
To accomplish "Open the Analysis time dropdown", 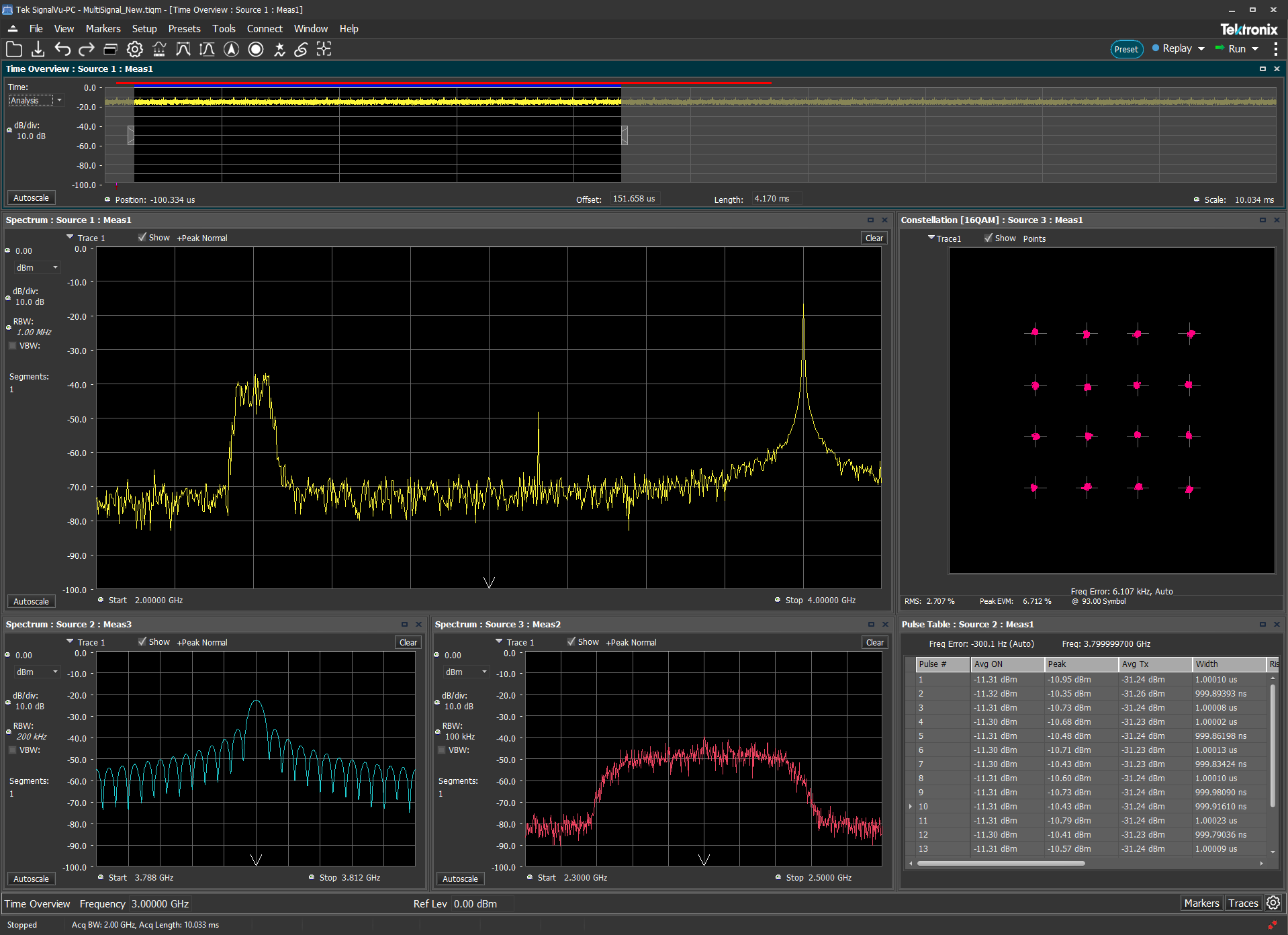I will [x=36, y=101].
